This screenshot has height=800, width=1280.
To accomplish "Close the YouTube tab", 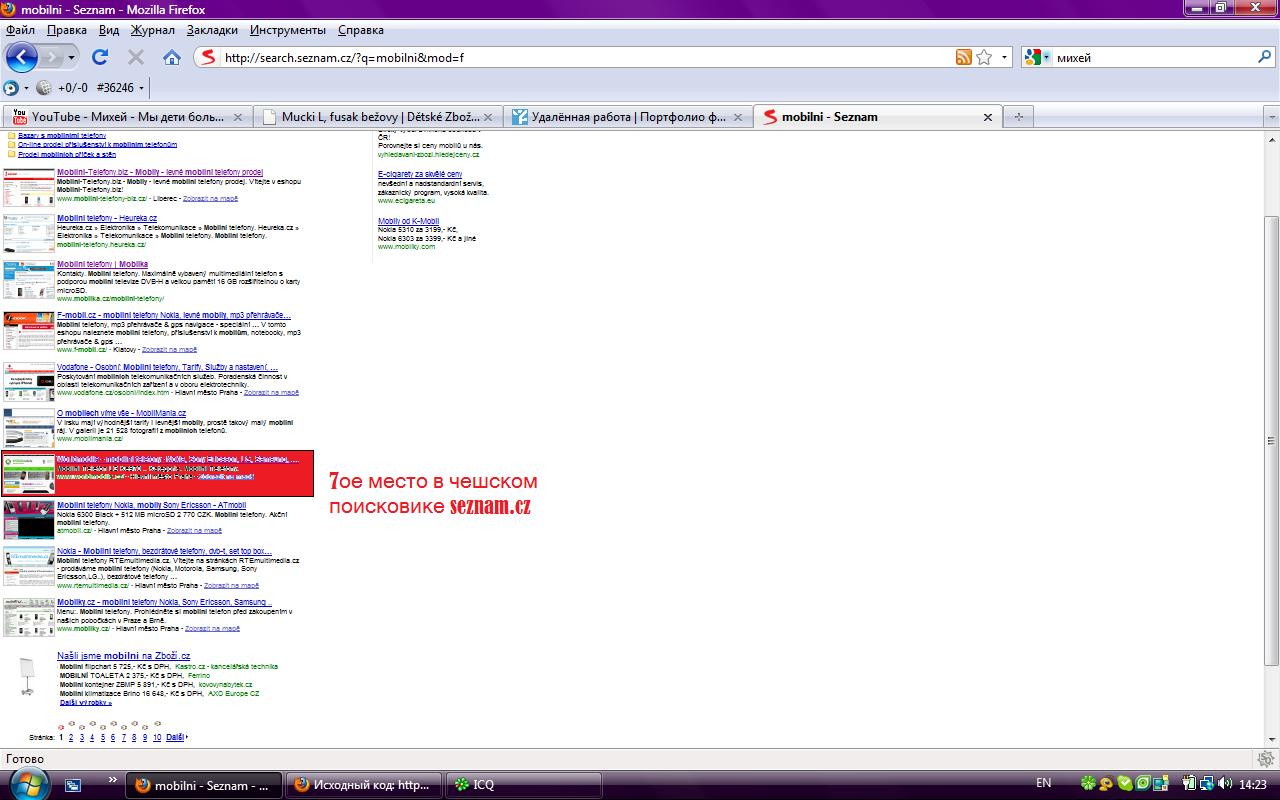I will coord(238,117).
